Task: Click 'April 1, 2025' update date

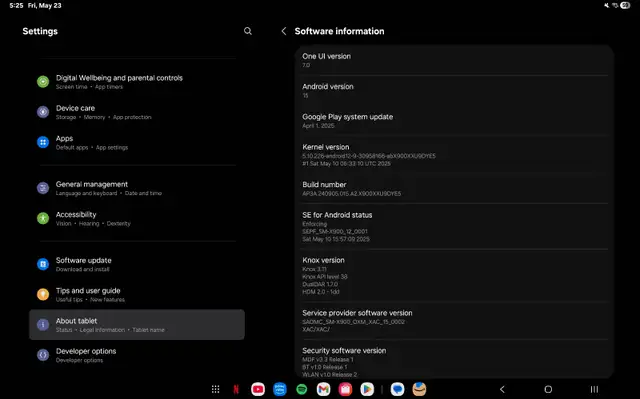Action: (318, 126)
